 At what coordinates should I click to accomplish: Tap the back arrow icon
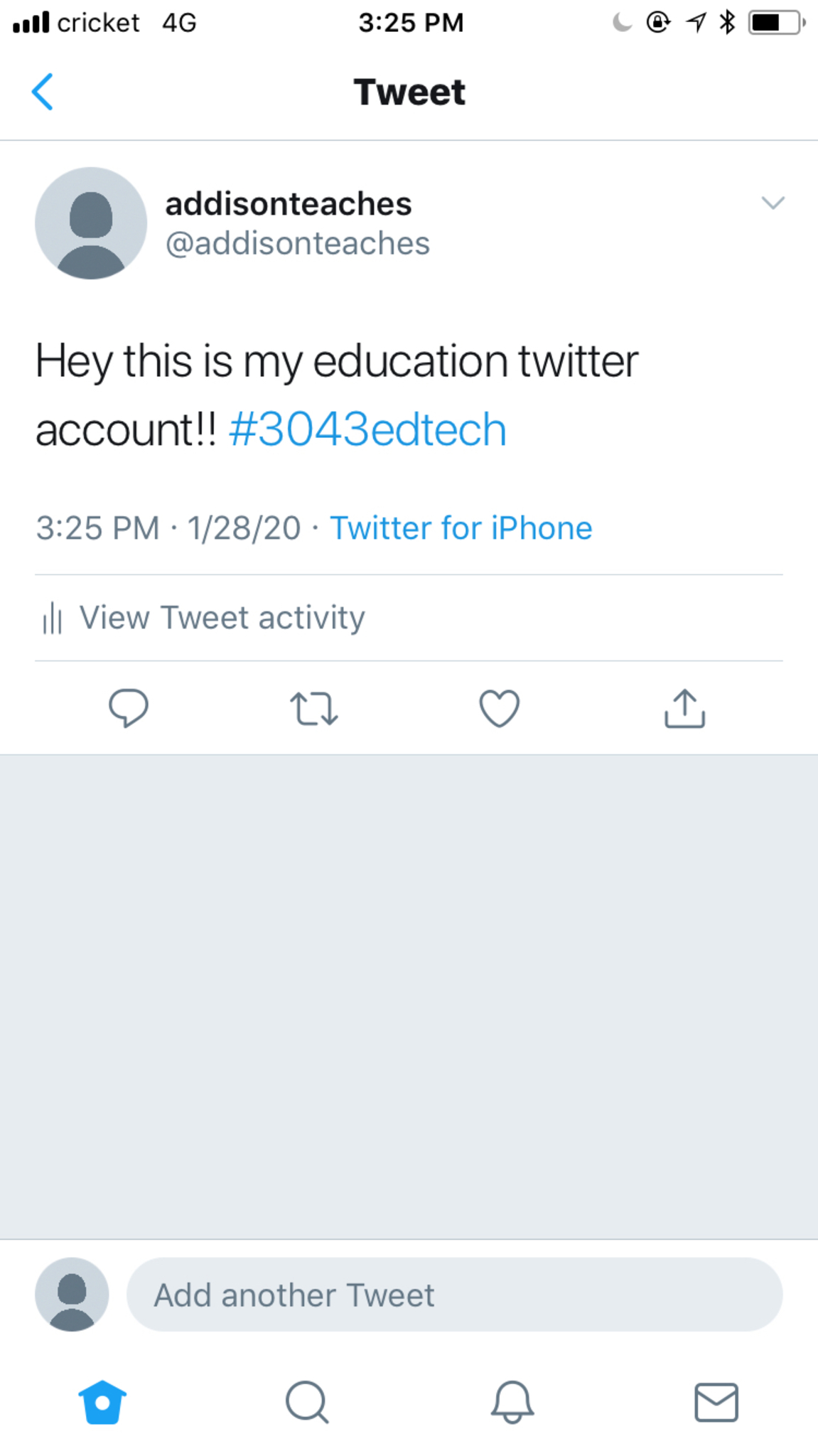click(x=43, y=92)
